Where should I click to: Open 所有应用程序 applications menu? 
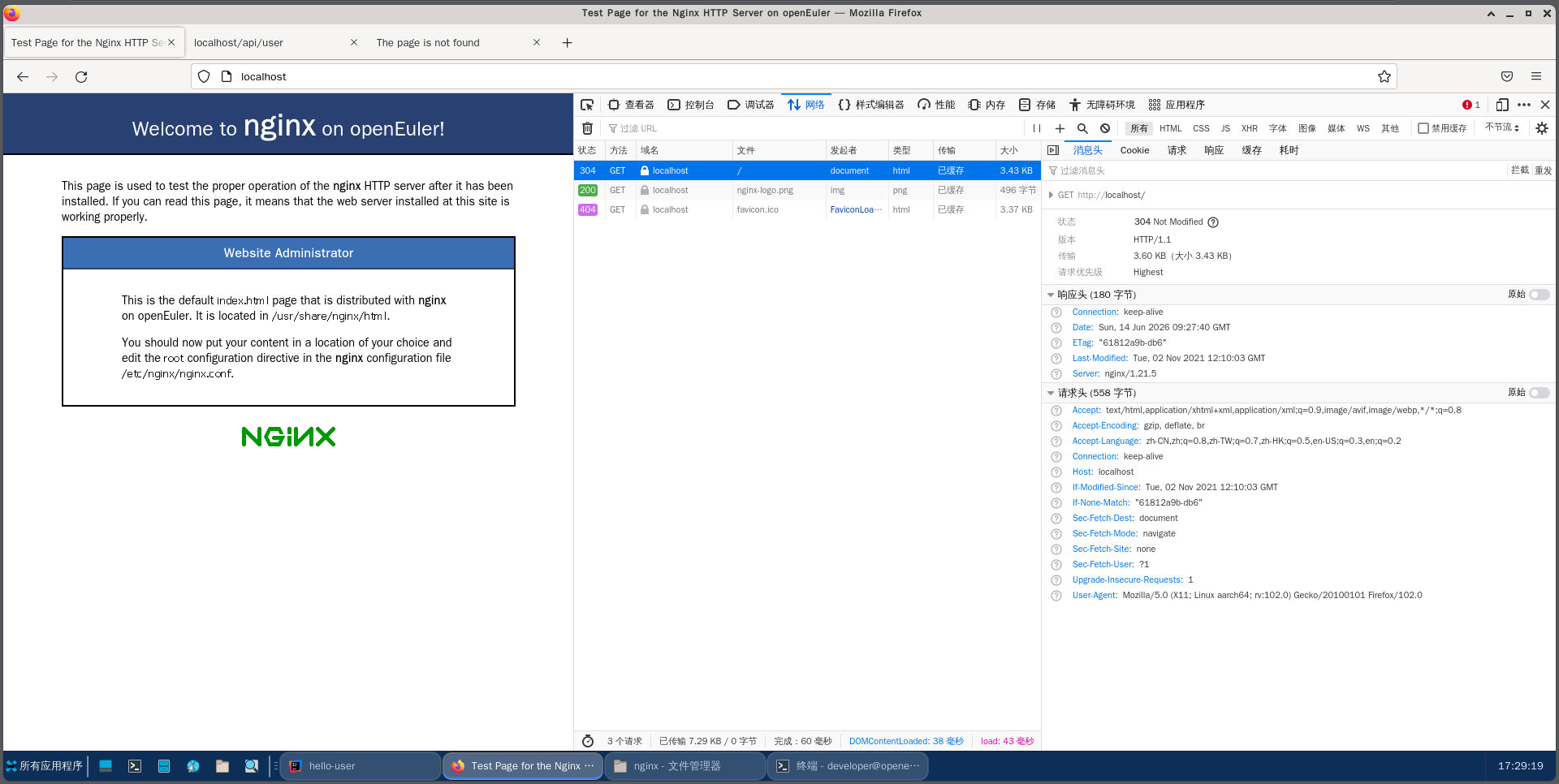coord(45,766)
